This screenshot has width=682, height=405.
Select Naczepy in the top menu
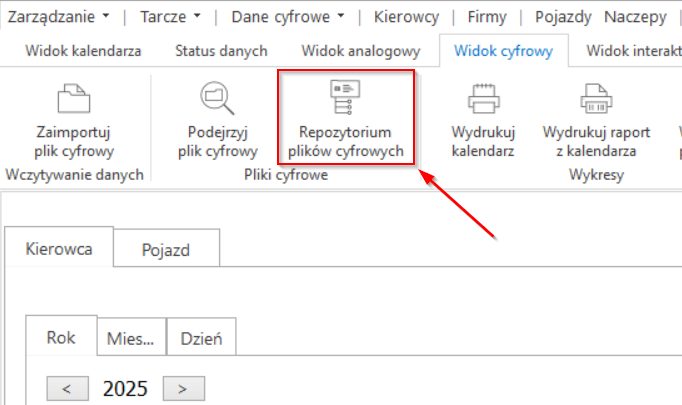point(635,17)
